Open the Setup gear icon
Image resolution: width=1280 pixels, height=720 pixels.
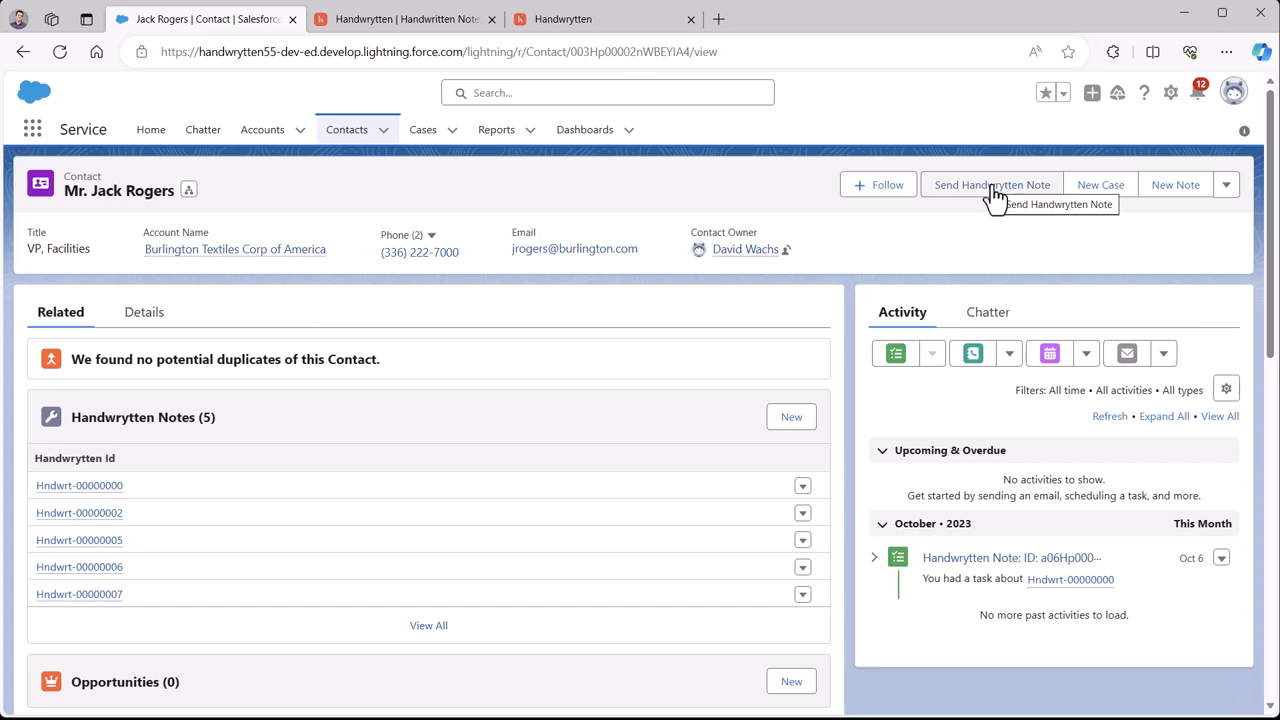coord(1170,93)
